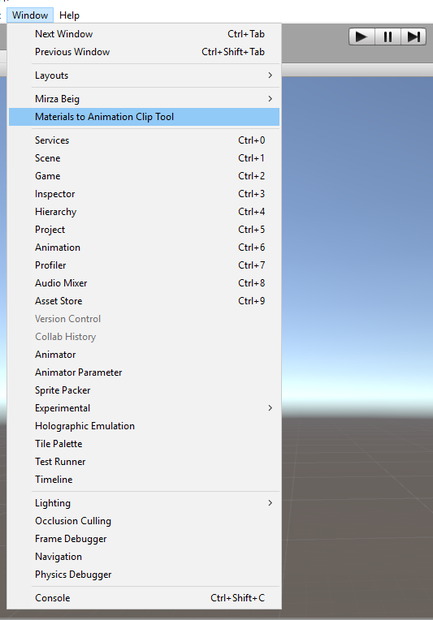Choose Tile Palette from the menu
This screenshot has height=620, width=433.
[144, 444]
